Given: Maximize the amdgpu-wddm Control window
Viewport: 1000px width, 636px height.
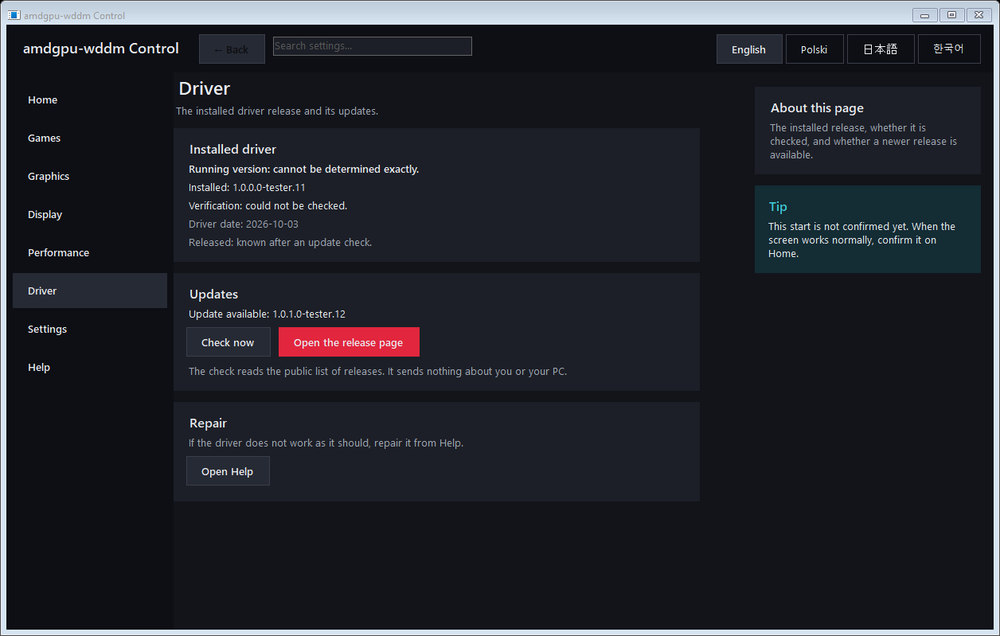Looking at the screenshot, I should tap(952, 15).
